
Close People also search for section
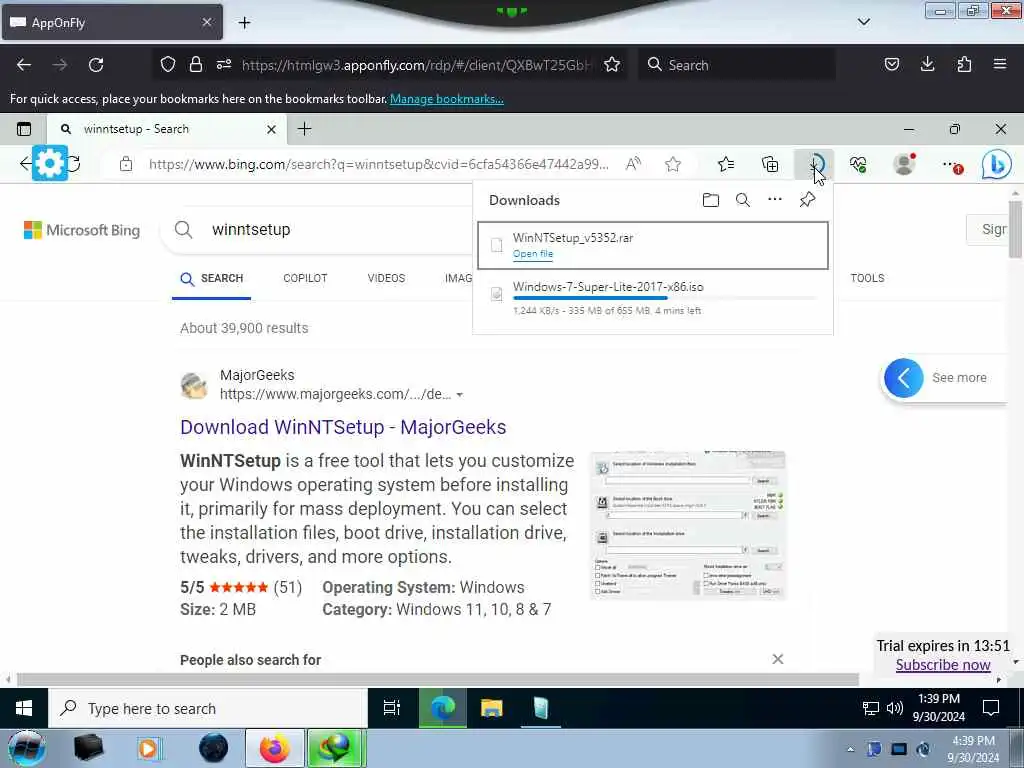(x=777, y=659)
